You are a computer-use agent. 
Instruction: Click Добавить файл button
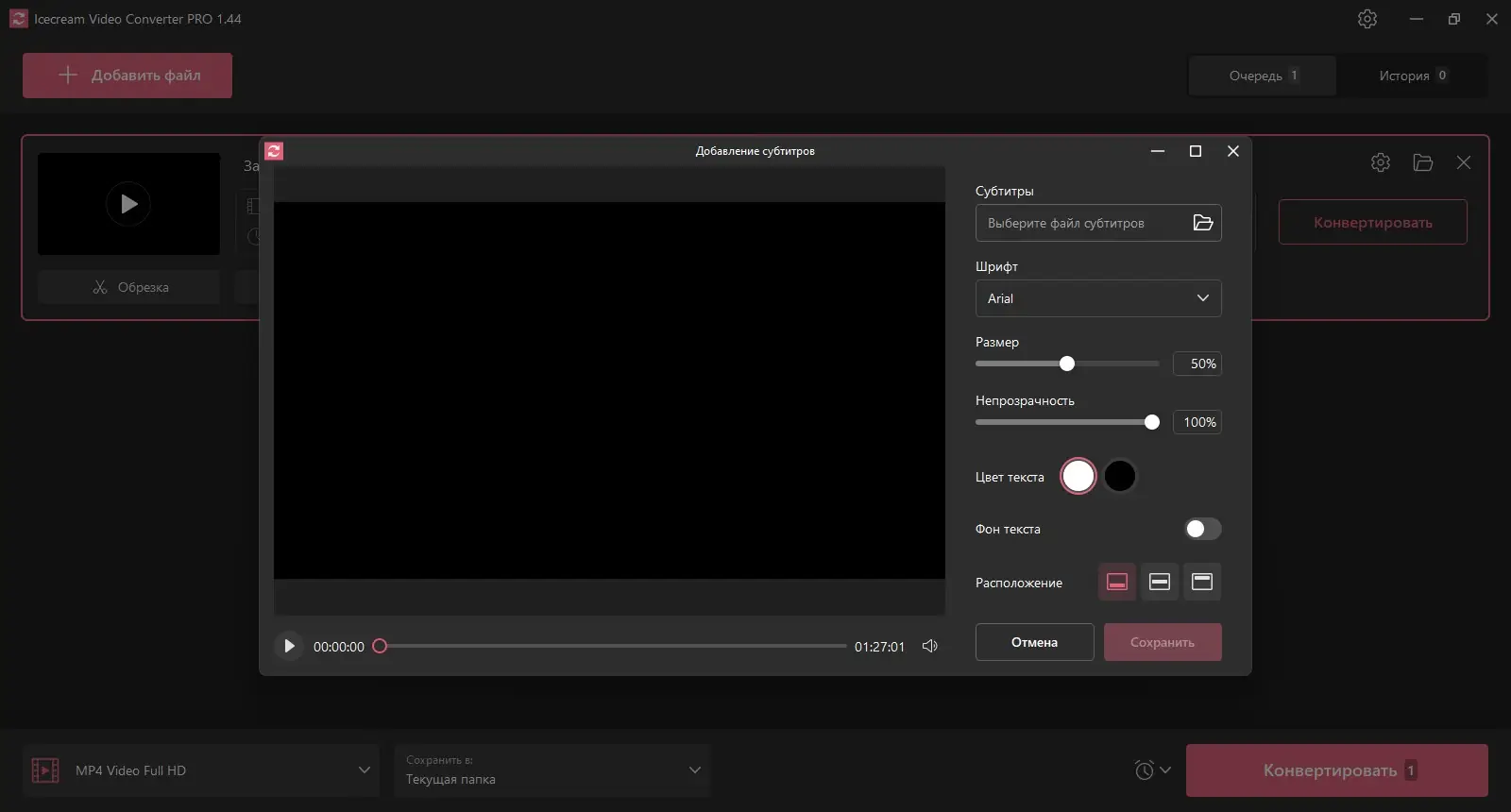coord(127,76)
